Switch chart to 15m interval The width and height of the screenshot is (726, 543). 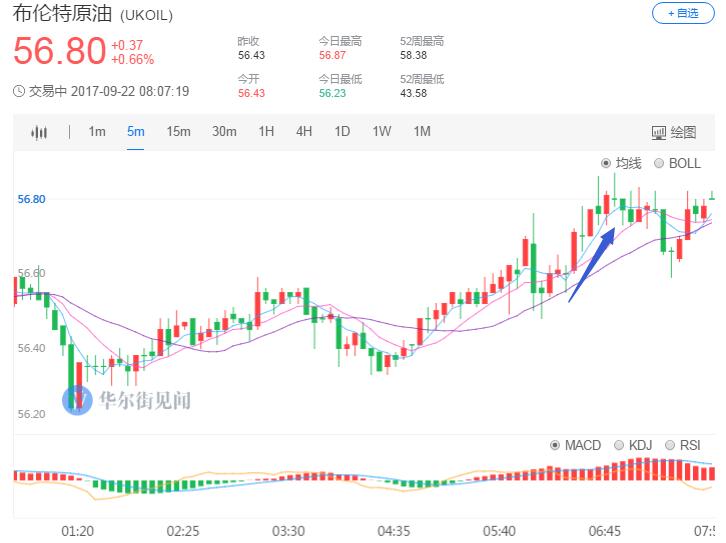[x=178, y=131]
